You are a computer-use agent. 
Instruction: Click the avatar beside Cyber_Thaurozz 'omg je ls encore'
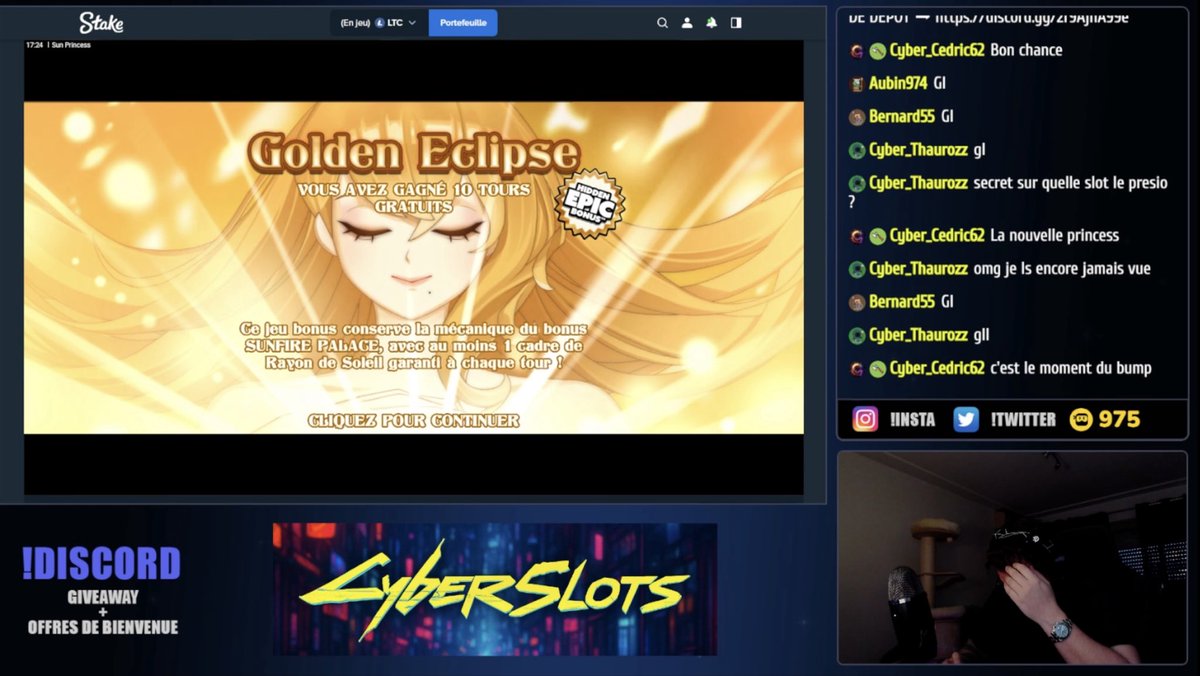tap(857, 269)
